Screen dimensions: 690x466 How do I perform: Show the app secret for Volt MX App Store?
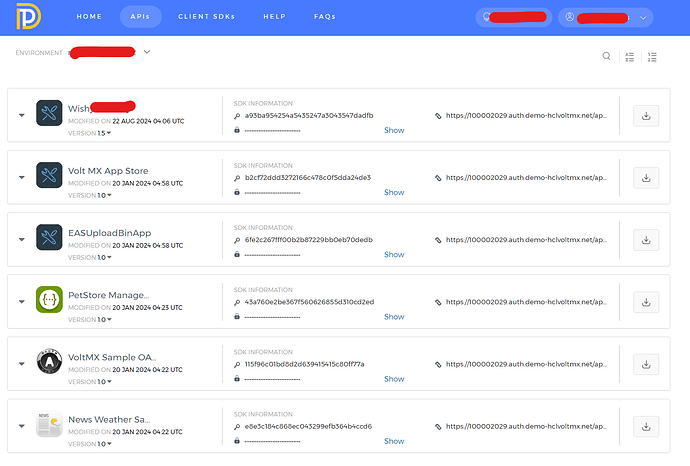[394, 192]
